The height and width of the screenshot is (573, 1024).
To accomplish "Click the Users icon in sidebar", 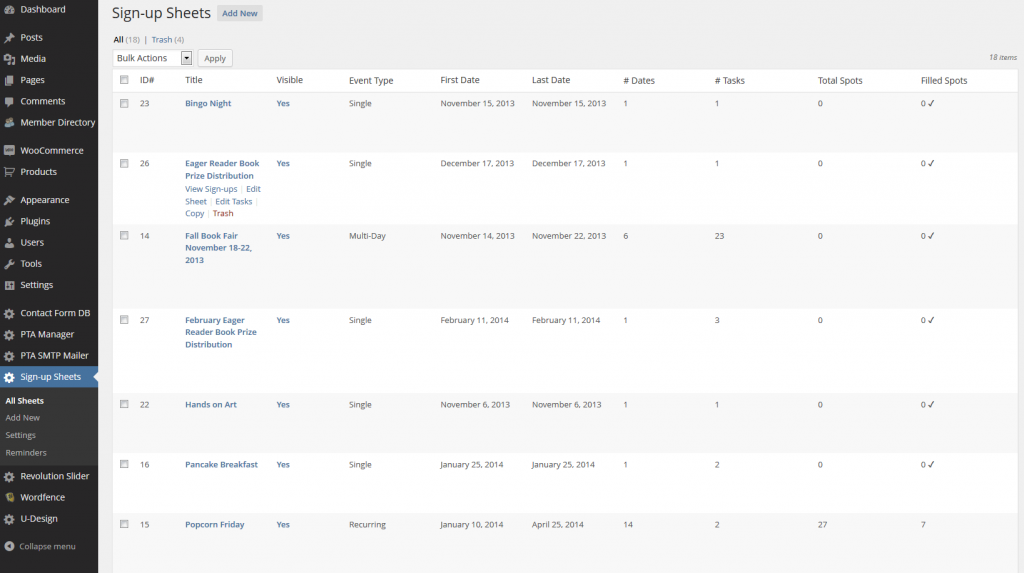I will pos(9,242).
